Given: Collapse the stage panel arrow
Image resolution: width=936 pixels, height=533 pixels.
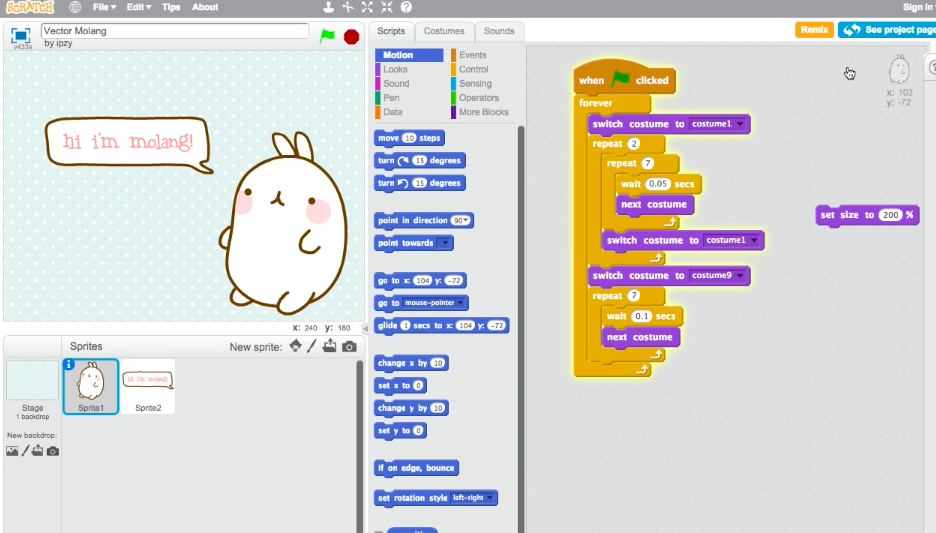Looking at the screenshot, I should (365, 328).
